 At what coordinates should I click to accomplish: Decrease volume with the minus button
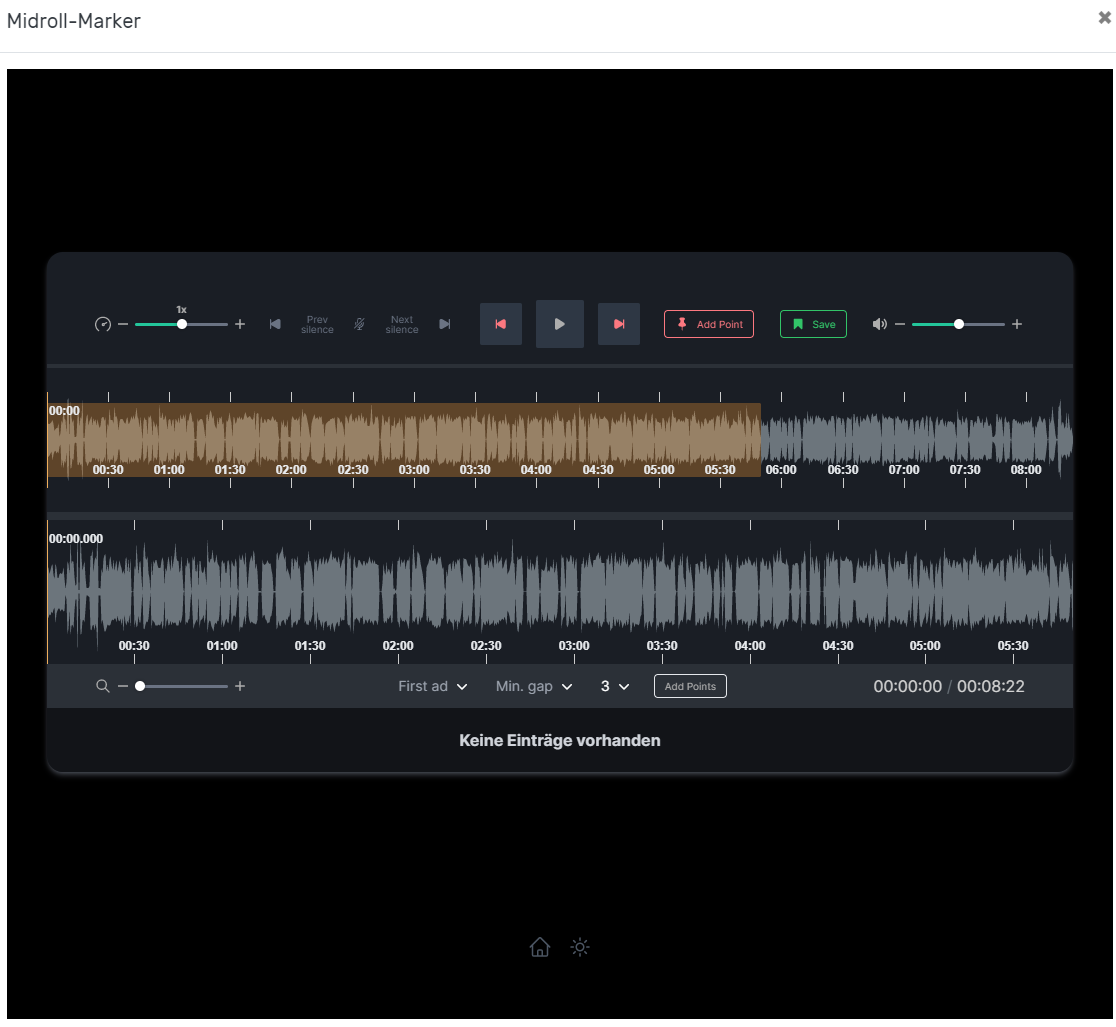[x=899, y=324]
